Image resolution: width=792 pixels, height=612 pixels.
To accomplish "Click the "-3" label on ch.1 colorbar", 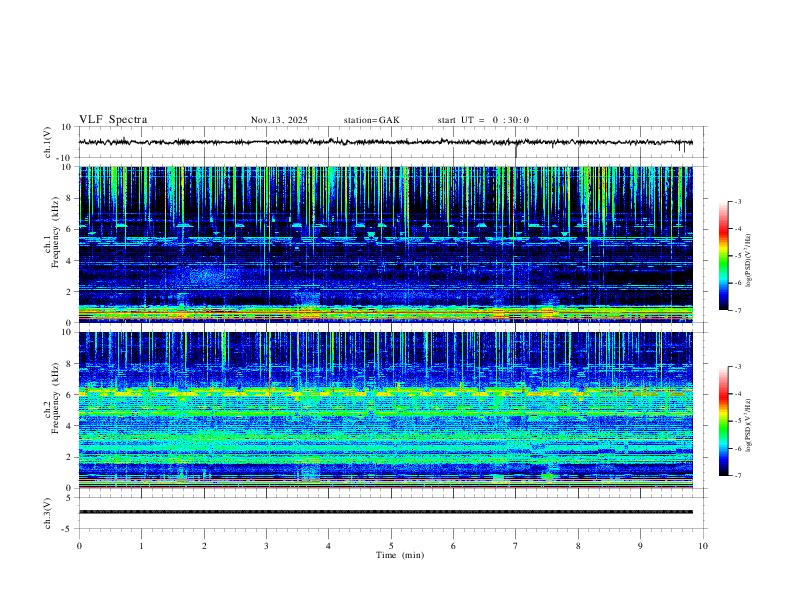I will tap(738, 201).
